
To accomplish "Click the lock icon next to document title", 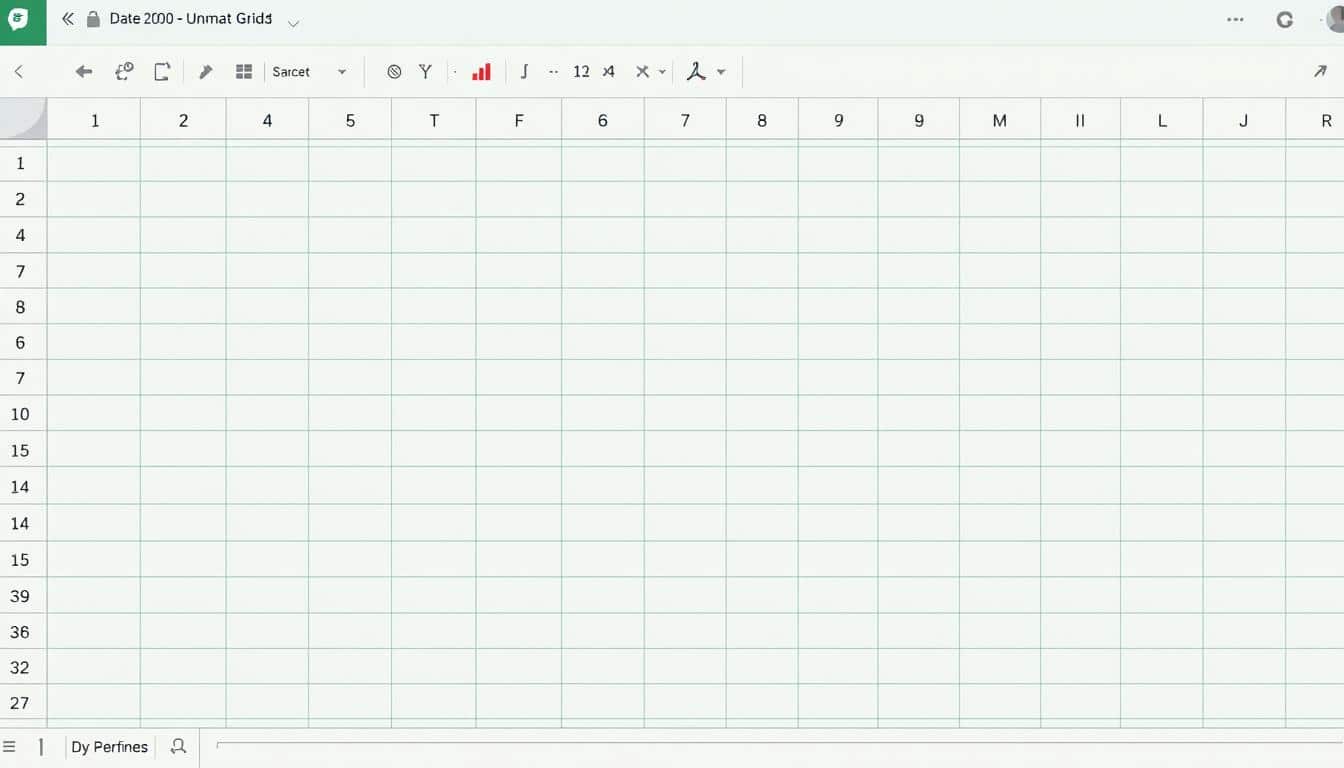I will tap(94, 19).
